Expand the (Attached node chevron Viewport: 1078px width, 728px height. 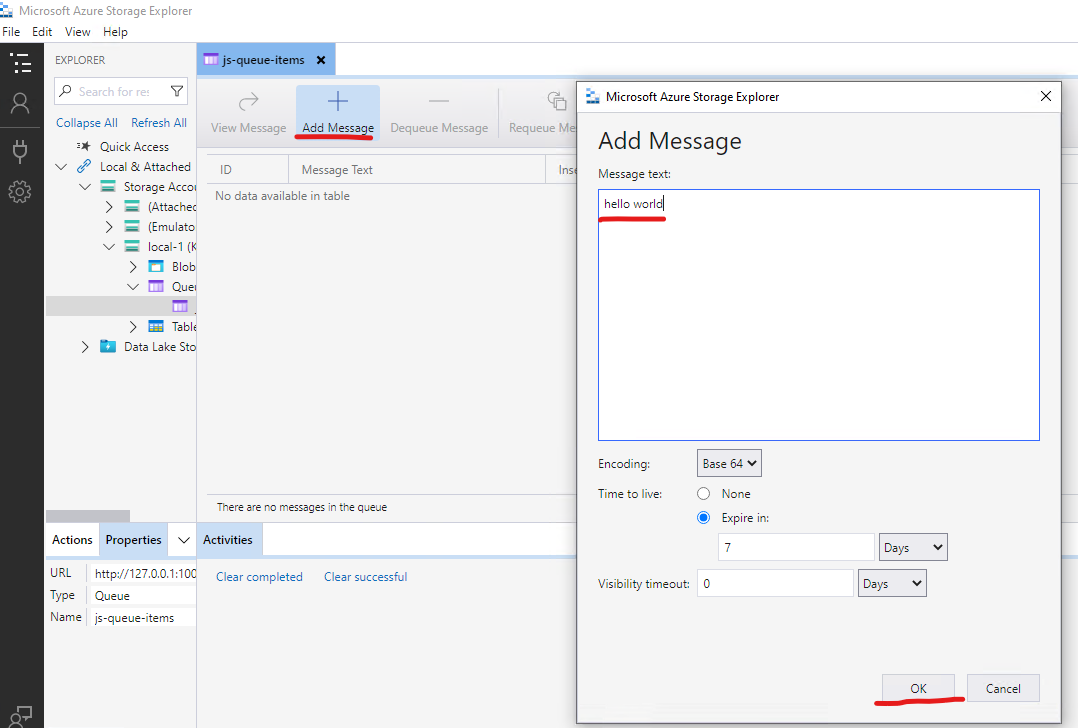[x=109, y=206]
